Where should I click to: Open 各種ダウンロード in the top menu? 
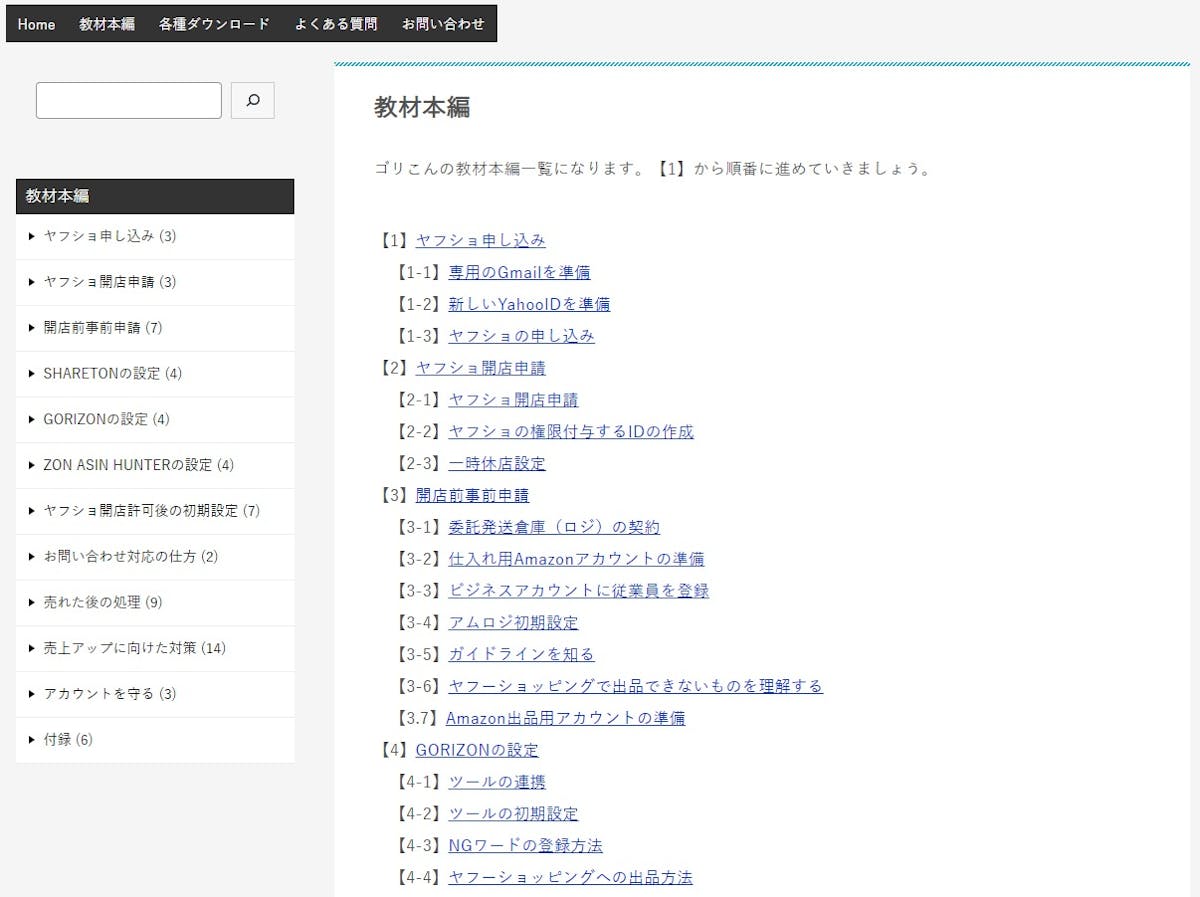click(214, 24)
